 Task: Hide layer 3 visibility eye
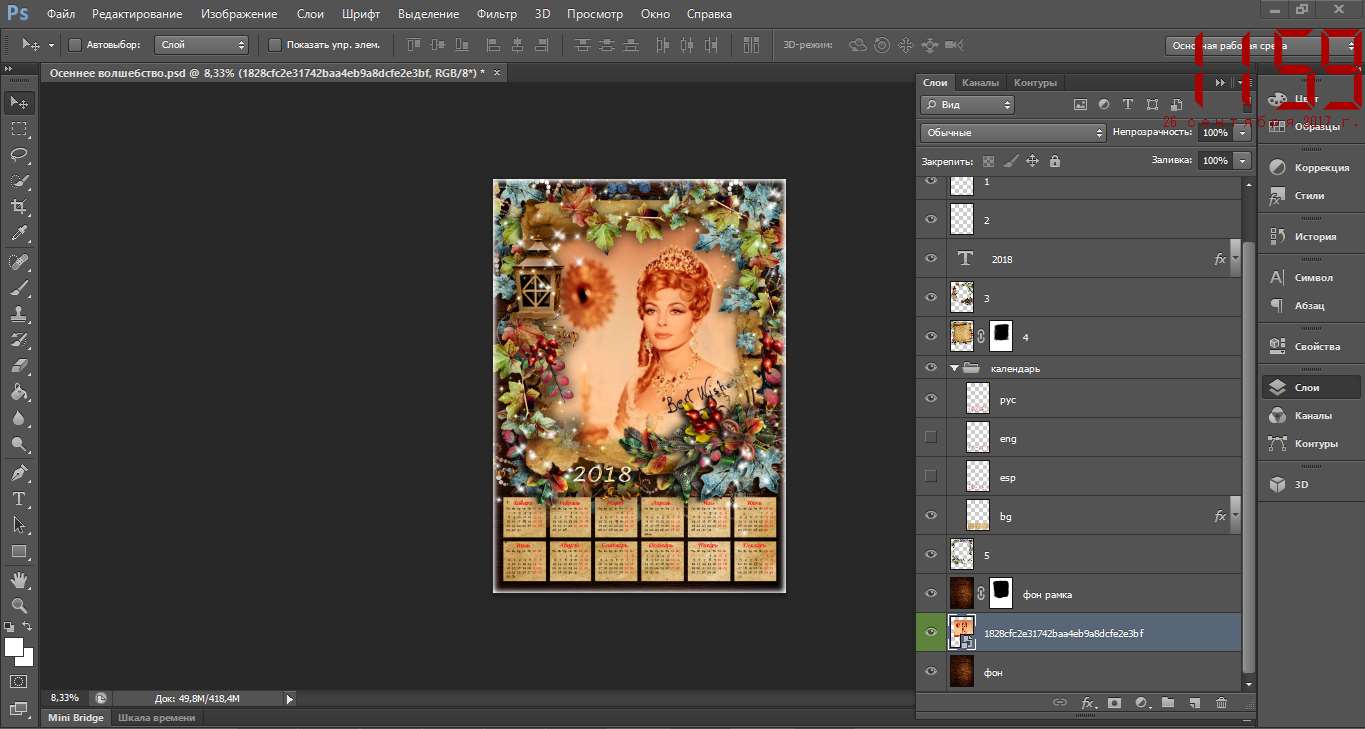[931, 297]
